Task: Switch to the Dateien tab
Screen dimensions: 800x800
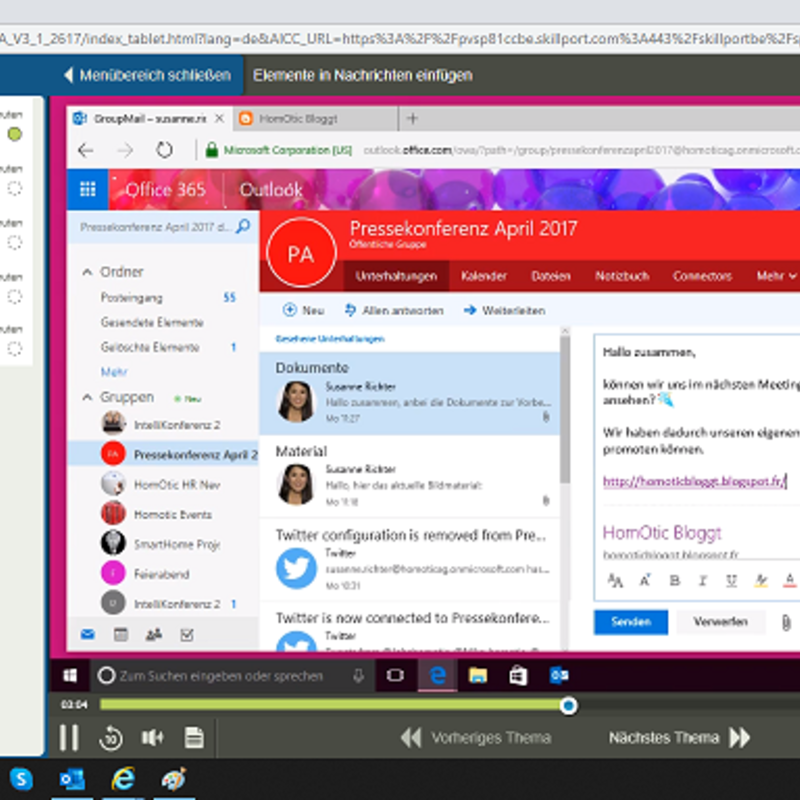Action: click(551, 276)
